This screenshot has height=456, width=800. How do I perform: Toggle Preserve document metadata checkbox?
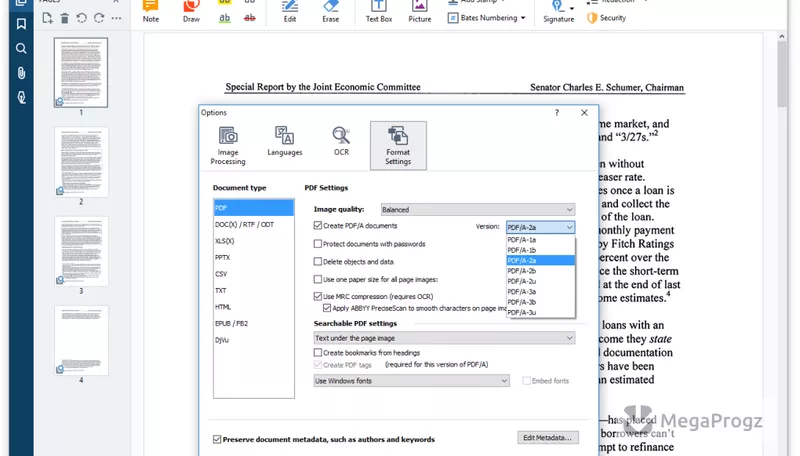(217, 439)
